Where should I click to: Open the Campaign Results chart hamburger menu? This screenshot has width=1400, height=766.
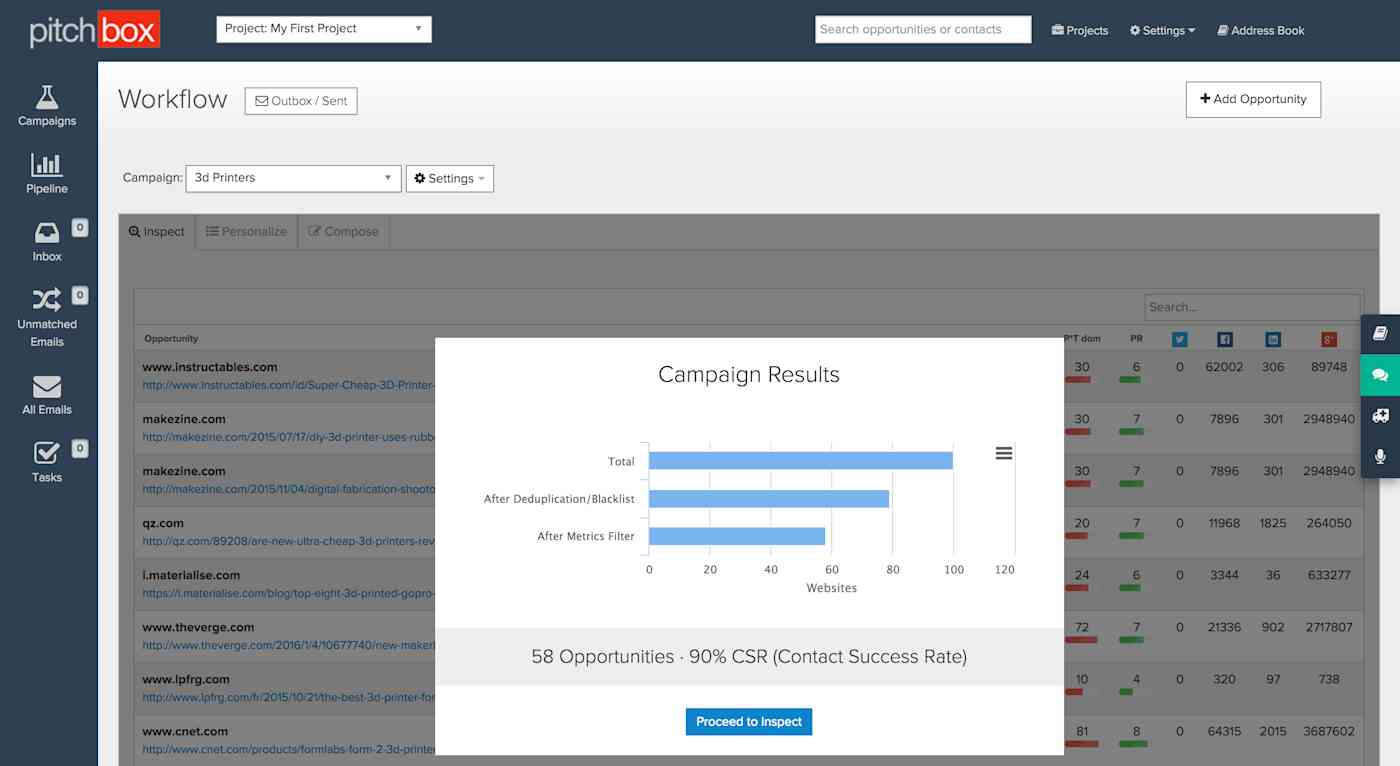[1003, 453]
